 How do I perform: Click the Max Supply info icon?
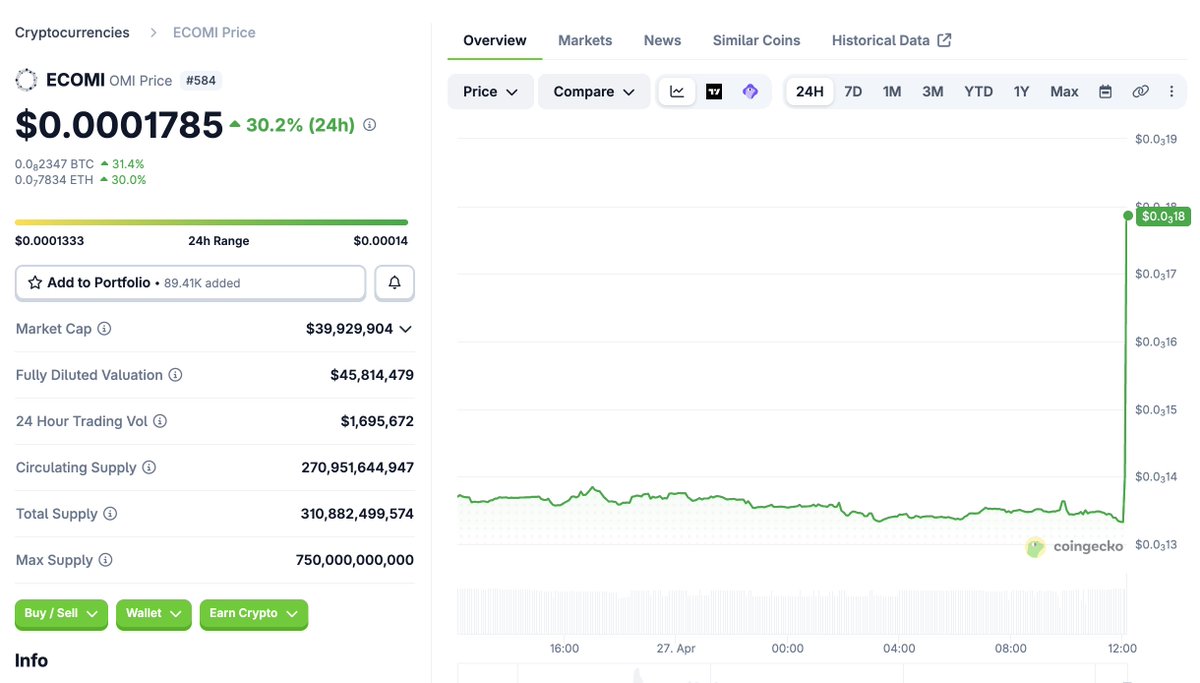click(x=105, y=560)
